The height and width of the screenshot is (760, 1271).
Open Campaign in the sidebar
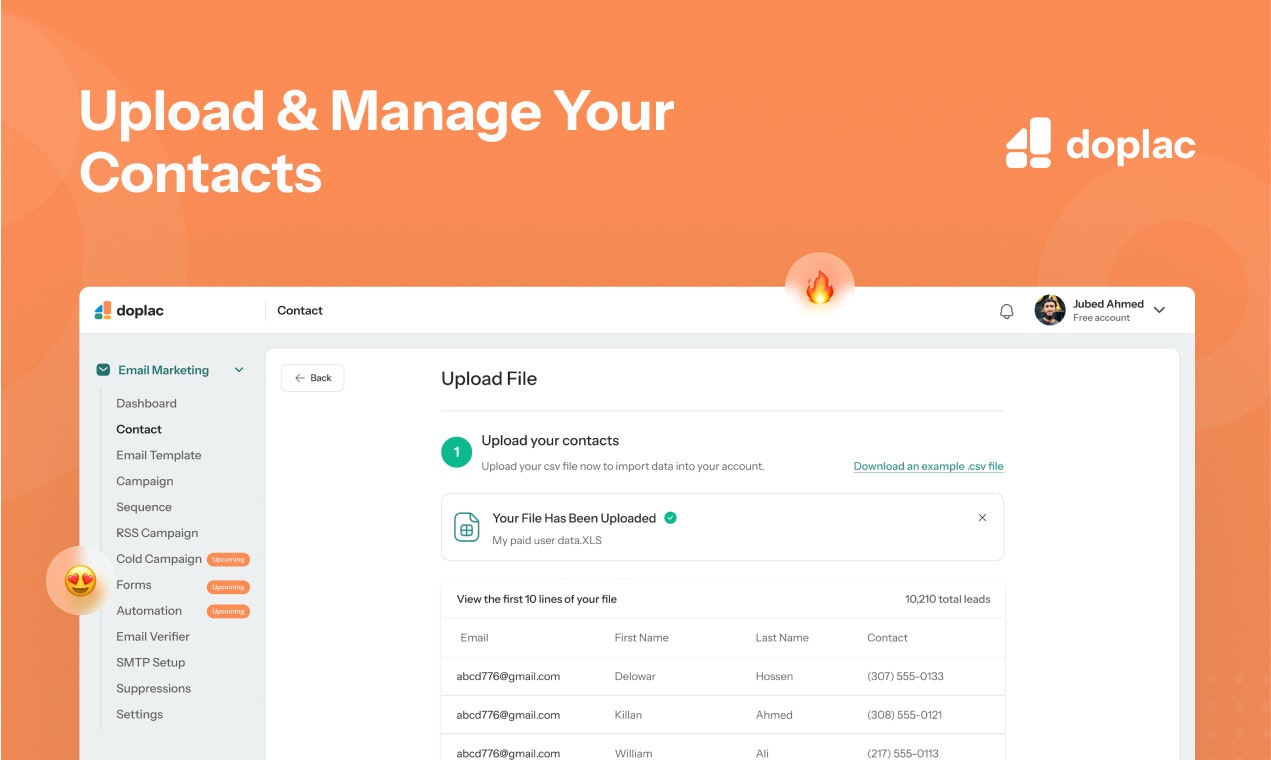pos(145,481)
